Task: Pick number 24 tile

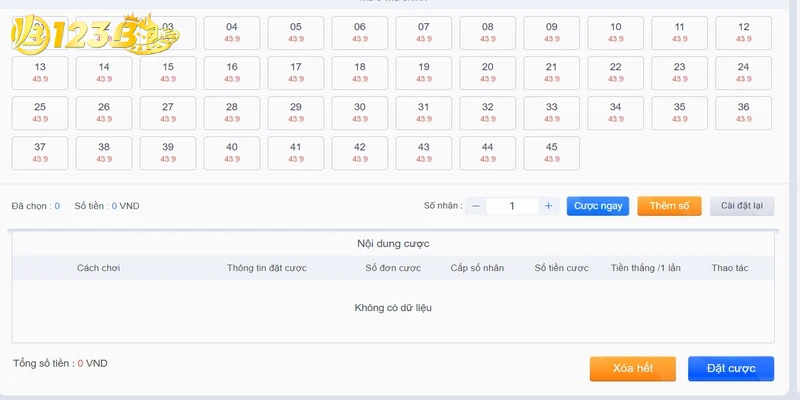Action: tap(743, 73)
